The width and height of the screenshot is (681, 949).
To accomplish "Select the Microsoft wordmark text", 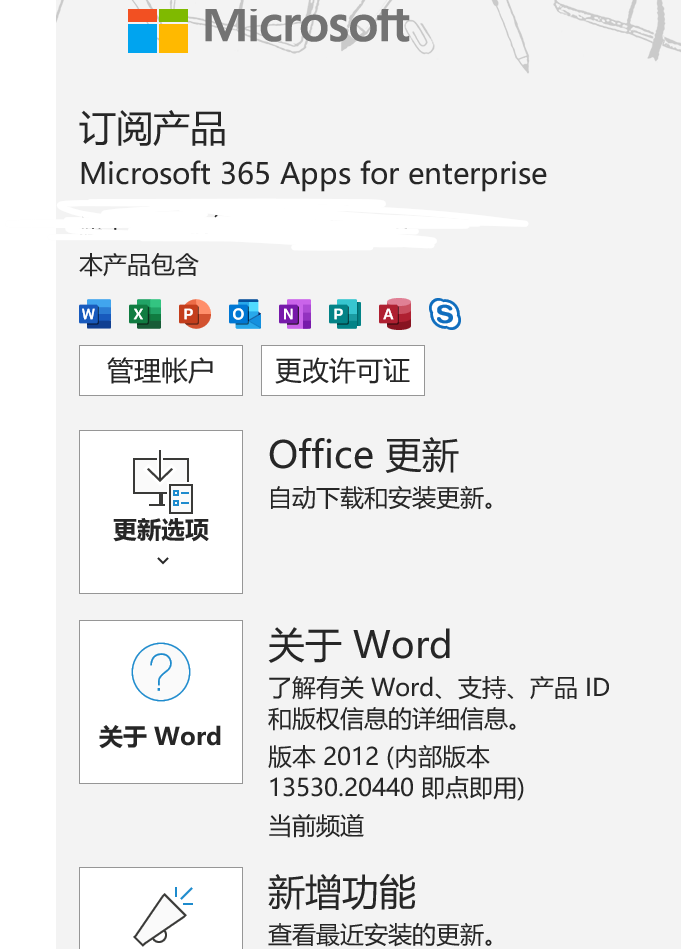I will (307, 27).
